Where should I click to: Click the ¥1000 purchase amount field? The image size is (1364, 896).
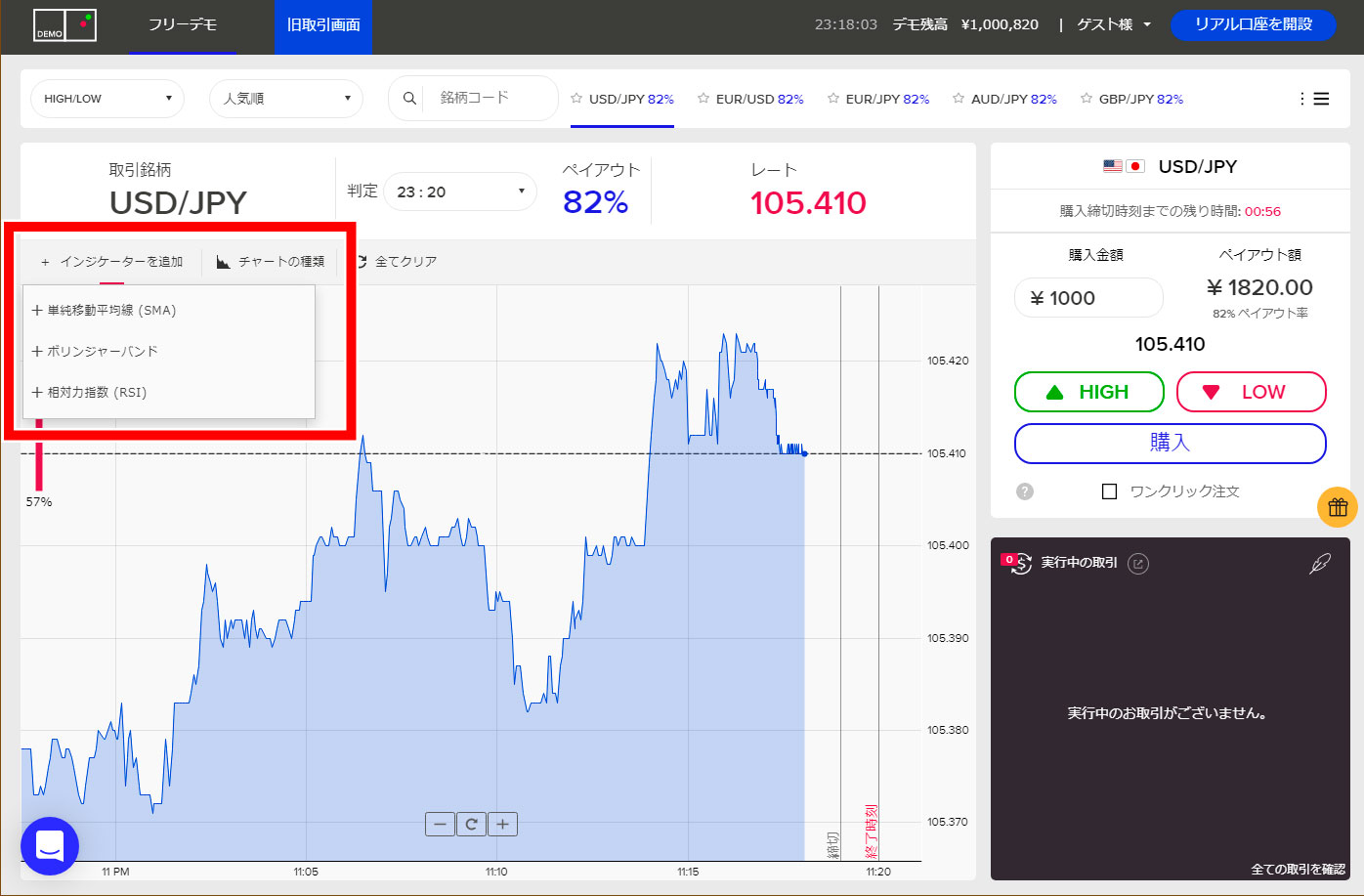(x=1089, y=298)
